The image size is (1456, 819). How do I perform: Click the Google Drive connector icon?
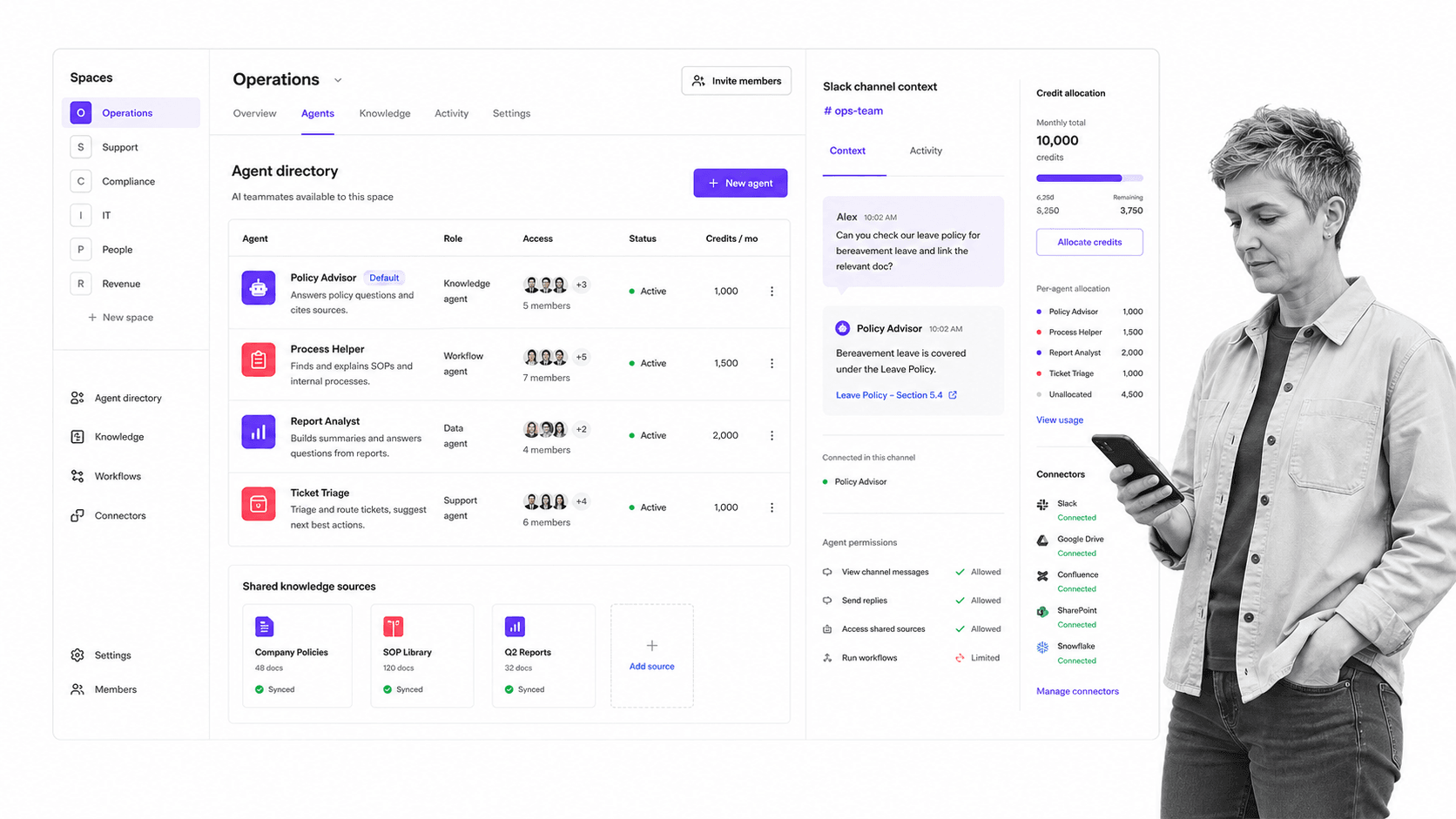(1042, 540)
